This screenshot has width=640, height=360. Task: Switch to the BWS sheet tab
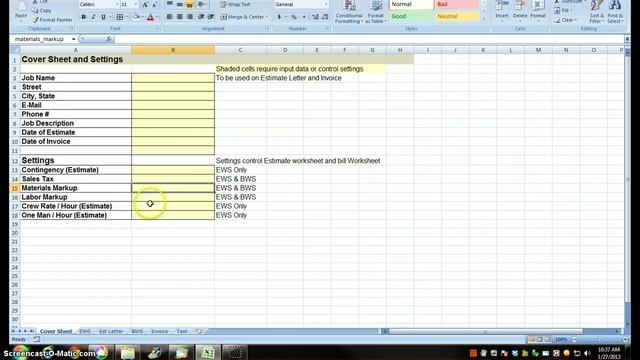(137, 331)
